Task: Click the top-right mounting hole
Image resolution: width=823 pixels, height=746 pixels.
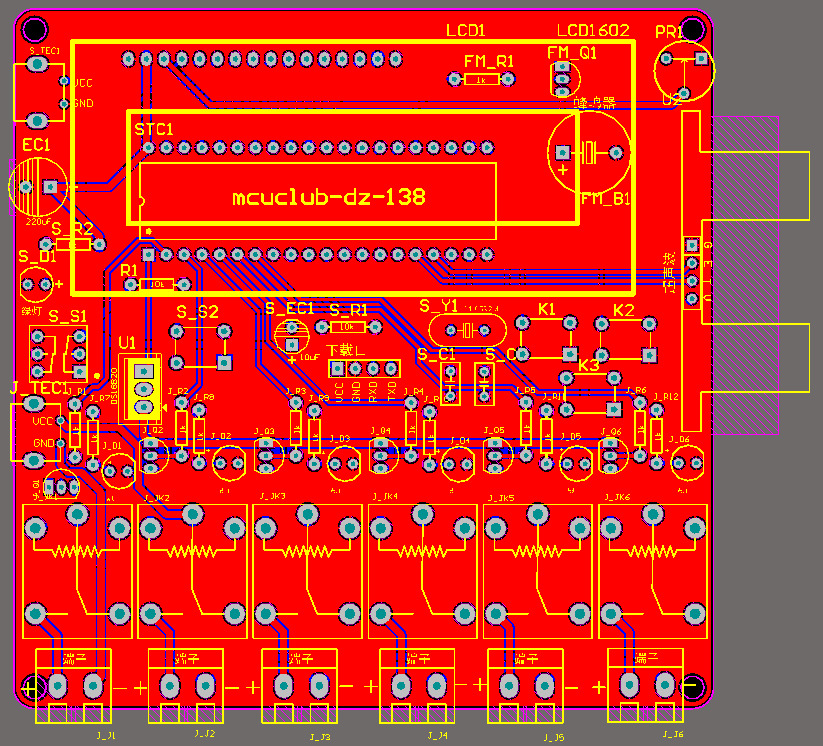Action: click(x=693, y=29)
